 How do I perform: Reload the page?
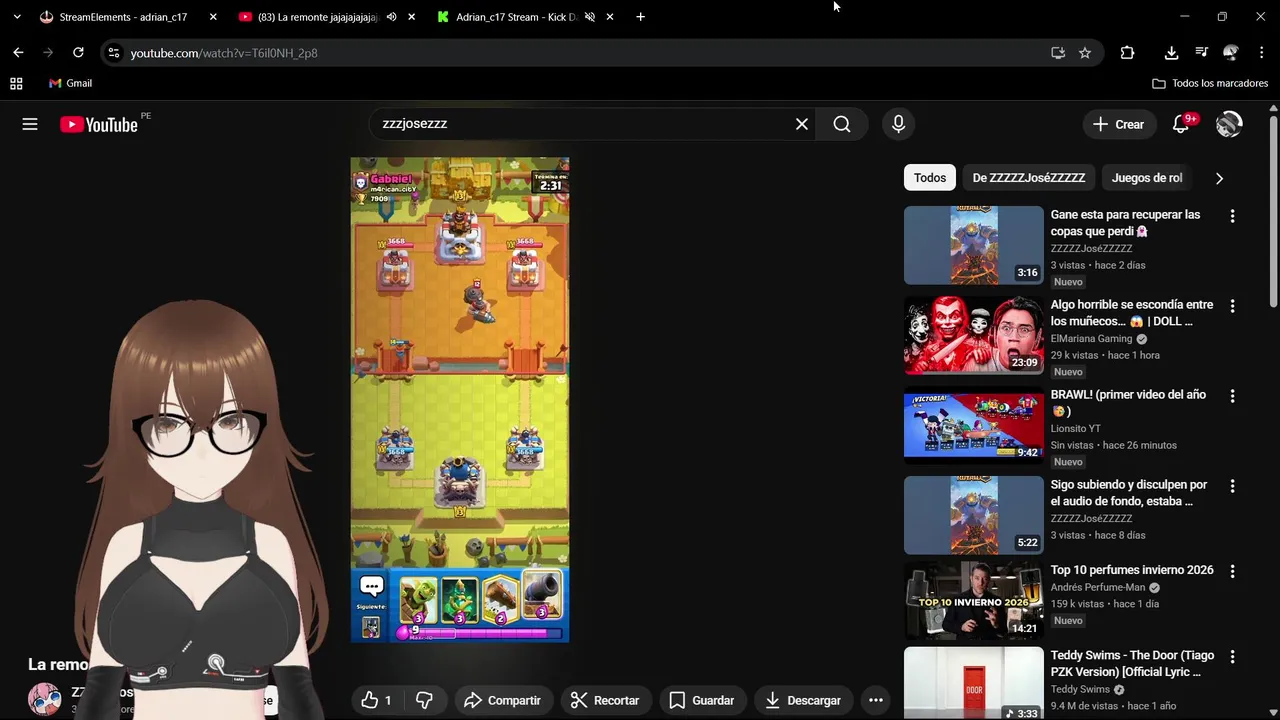pos(78,53)
